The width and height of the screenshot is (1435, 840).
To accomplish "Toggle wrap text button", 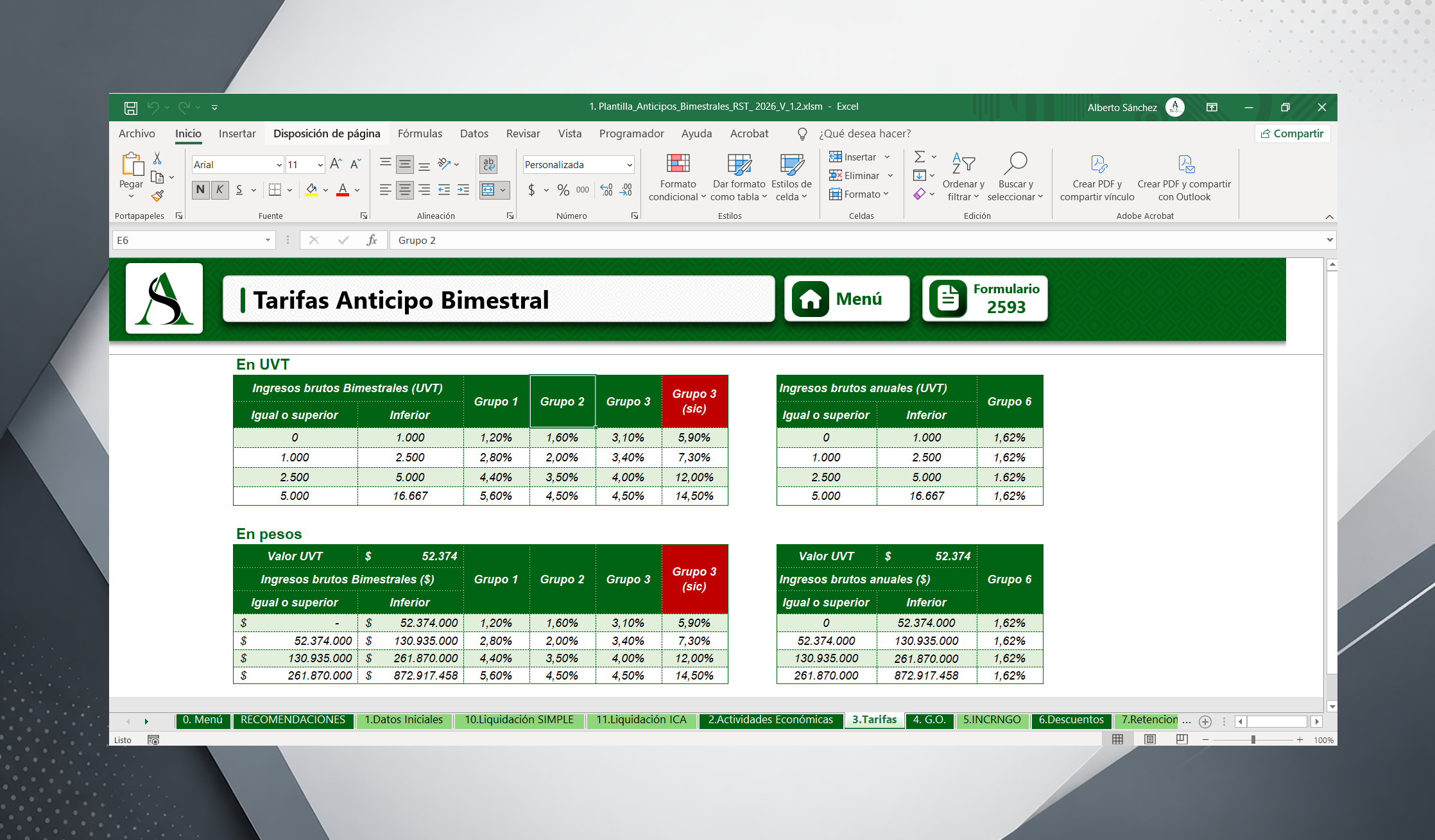I will [488, 164].
